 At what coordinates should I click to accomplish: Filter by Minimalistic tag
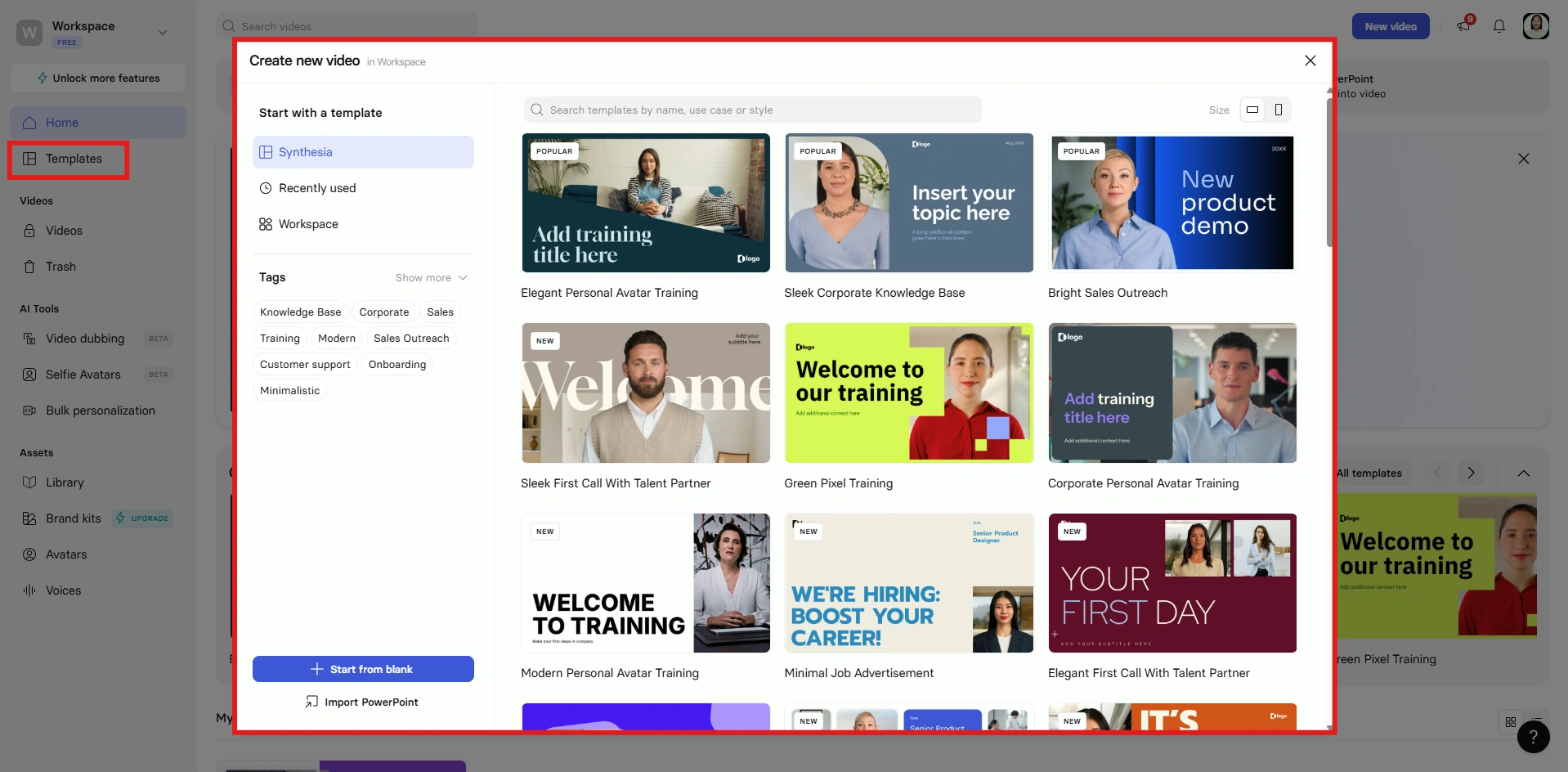pyautogui.click(x=290, y=391)
